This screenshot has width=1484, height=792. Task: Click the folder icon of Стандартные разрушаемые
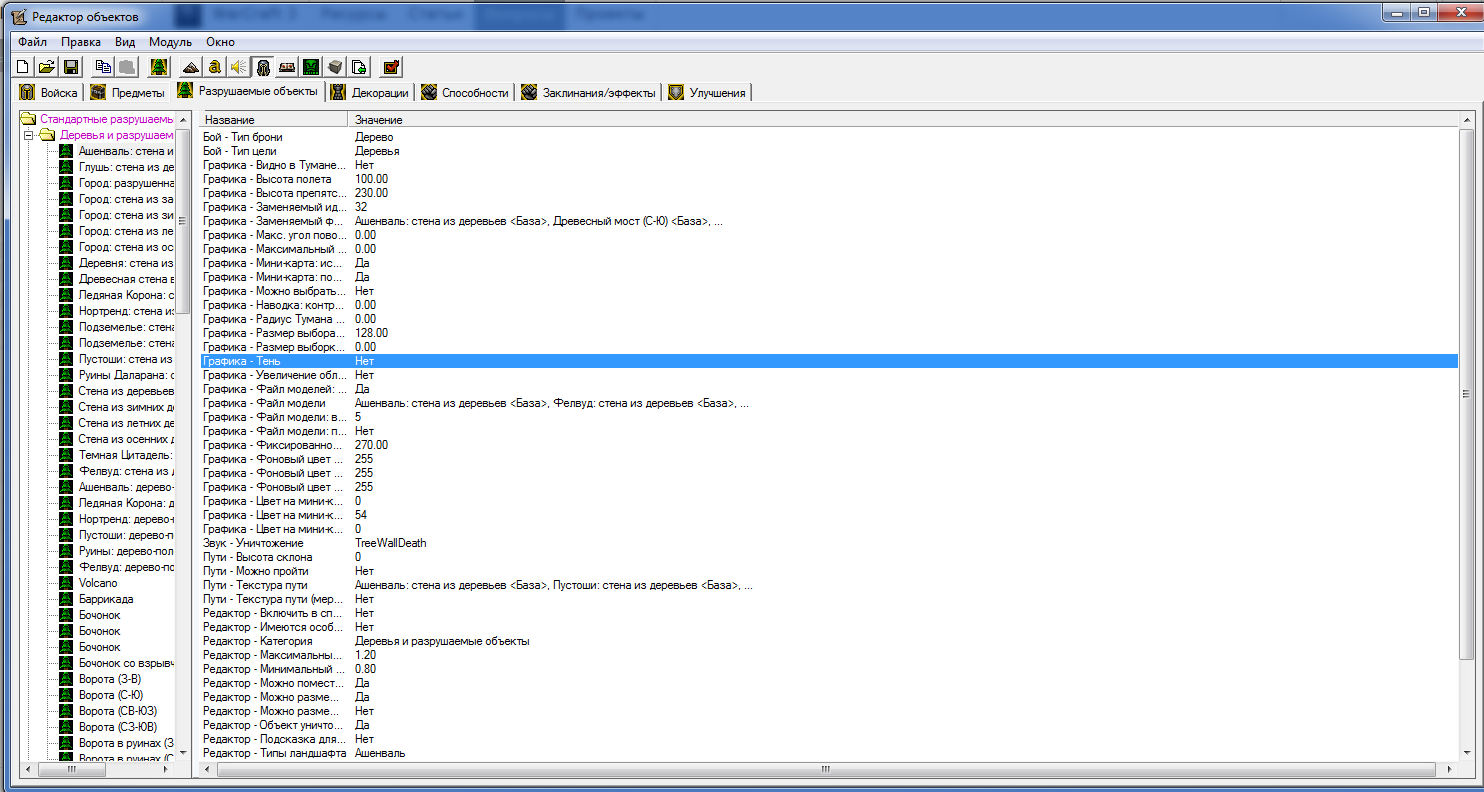pyautogui.click(x=28, y=119)
